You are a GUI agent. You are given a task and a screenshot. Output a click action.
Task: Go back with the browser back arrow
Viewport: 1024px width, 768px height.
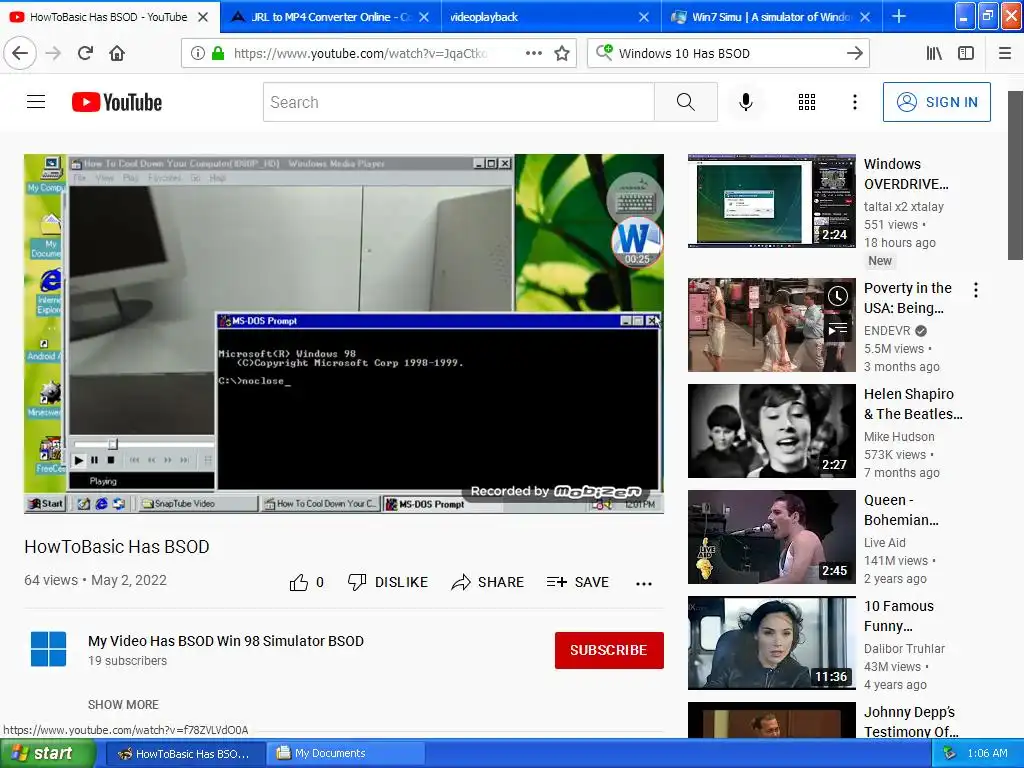[x=20, y=53]
